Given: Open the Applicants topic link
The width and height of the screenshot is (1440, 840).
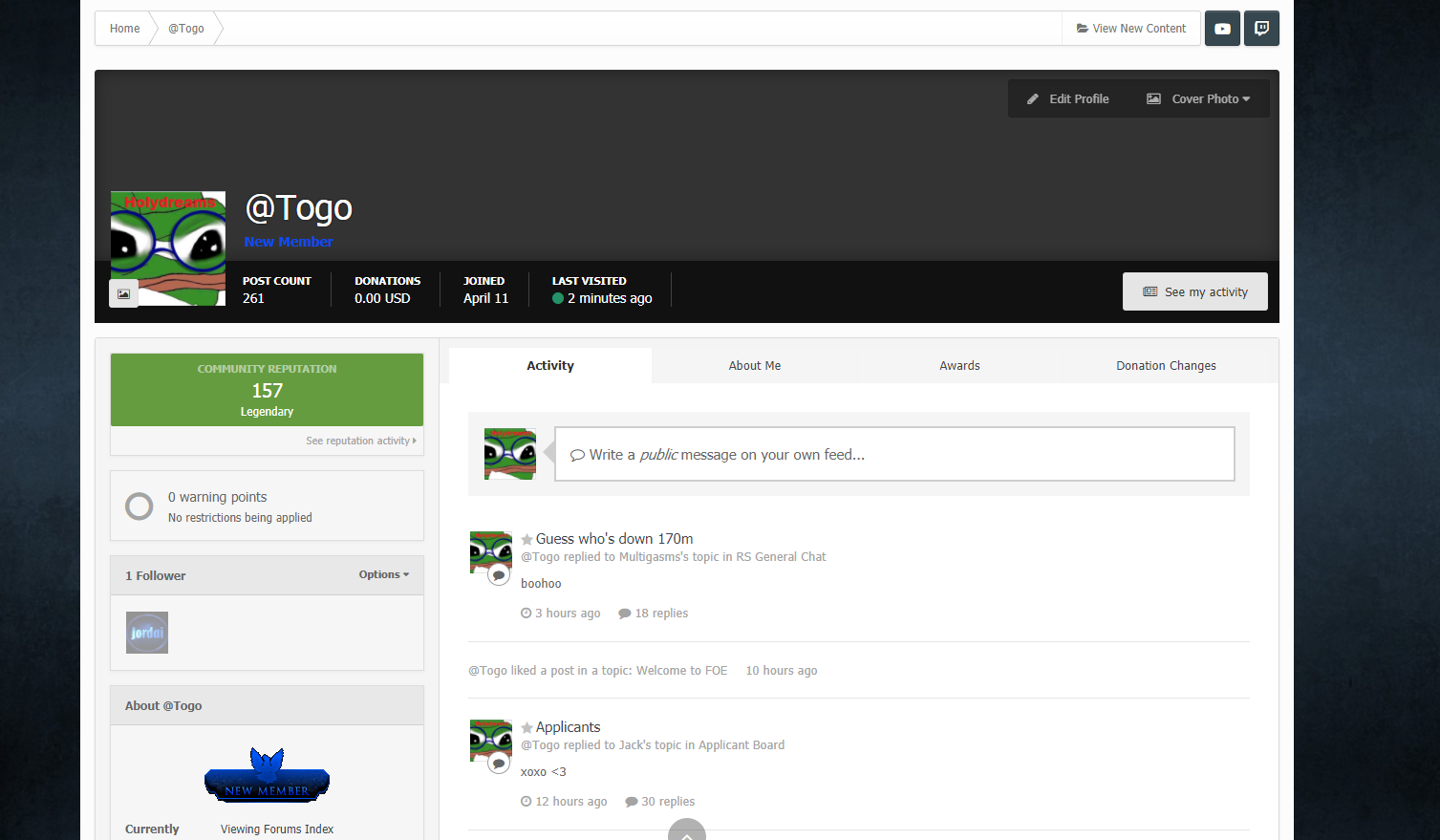Looking at the screenshot, I should 568,727.
